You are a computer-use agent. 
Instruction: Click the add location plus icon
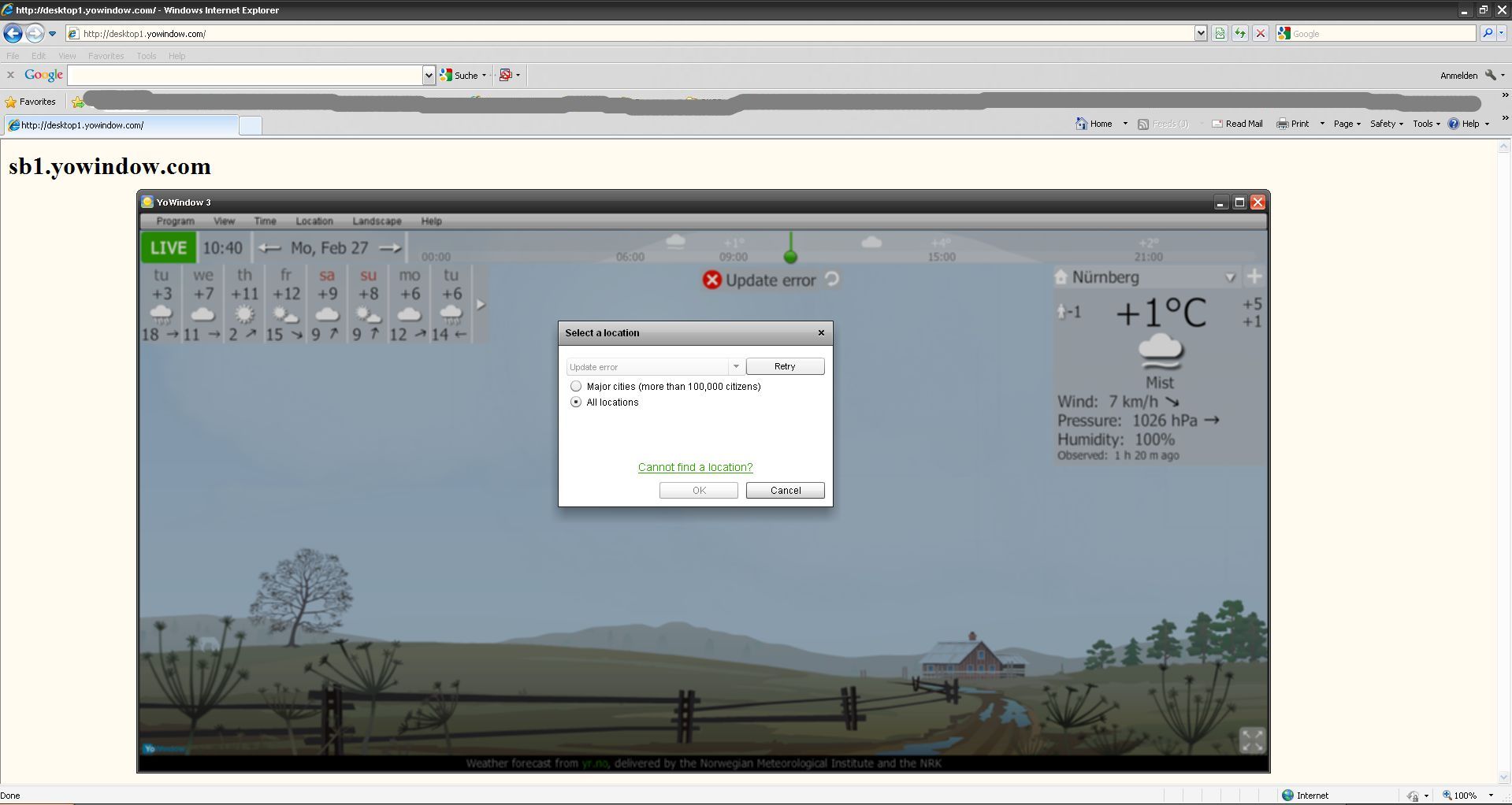(x=1254, y=276)
